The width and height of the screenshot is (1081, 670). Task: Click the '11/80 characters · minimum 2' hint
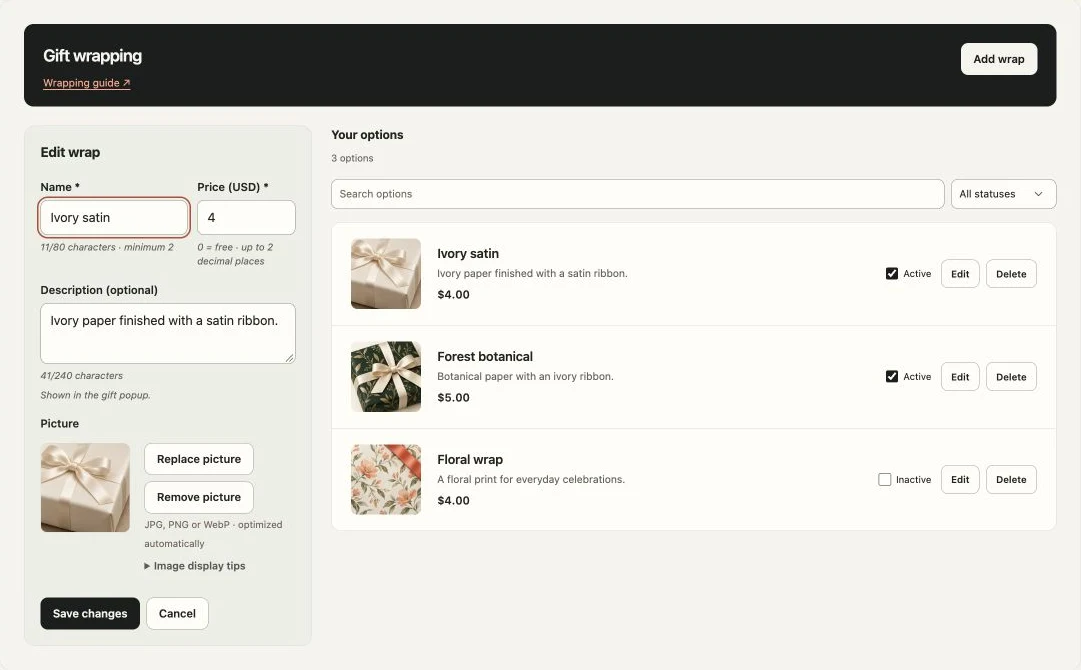point(107,247)
